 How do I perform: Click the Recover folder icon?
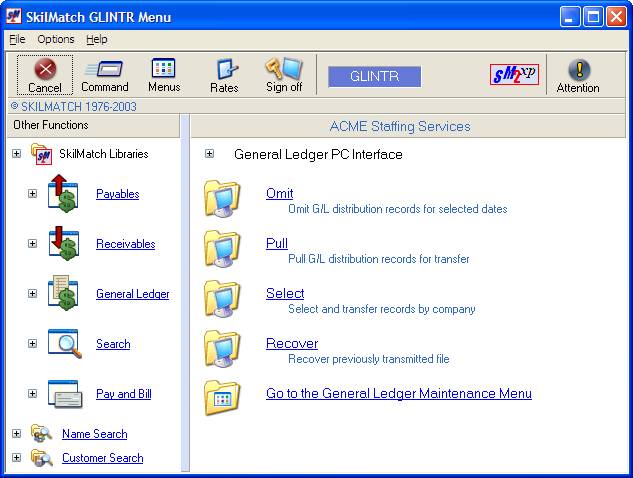[222, 349]
